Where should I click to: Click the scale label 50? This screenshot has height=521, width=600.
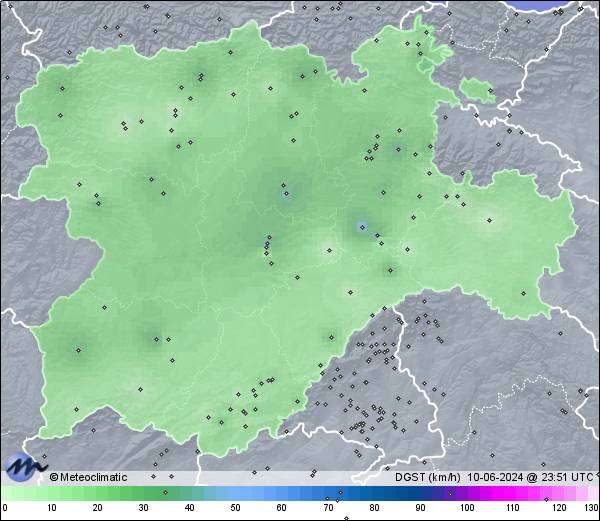point(235,508)
